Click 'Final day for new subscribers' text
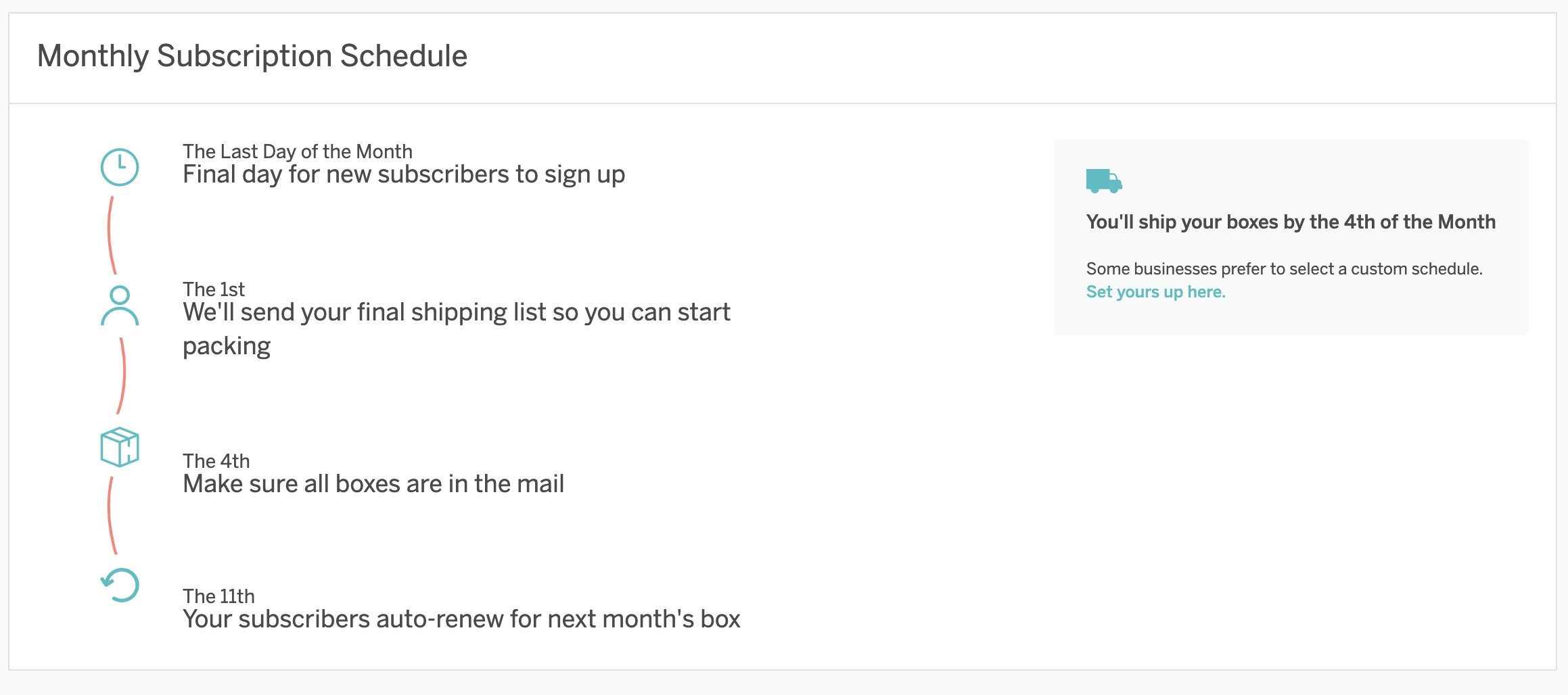Screen dimensions: 1568x695 404,174
